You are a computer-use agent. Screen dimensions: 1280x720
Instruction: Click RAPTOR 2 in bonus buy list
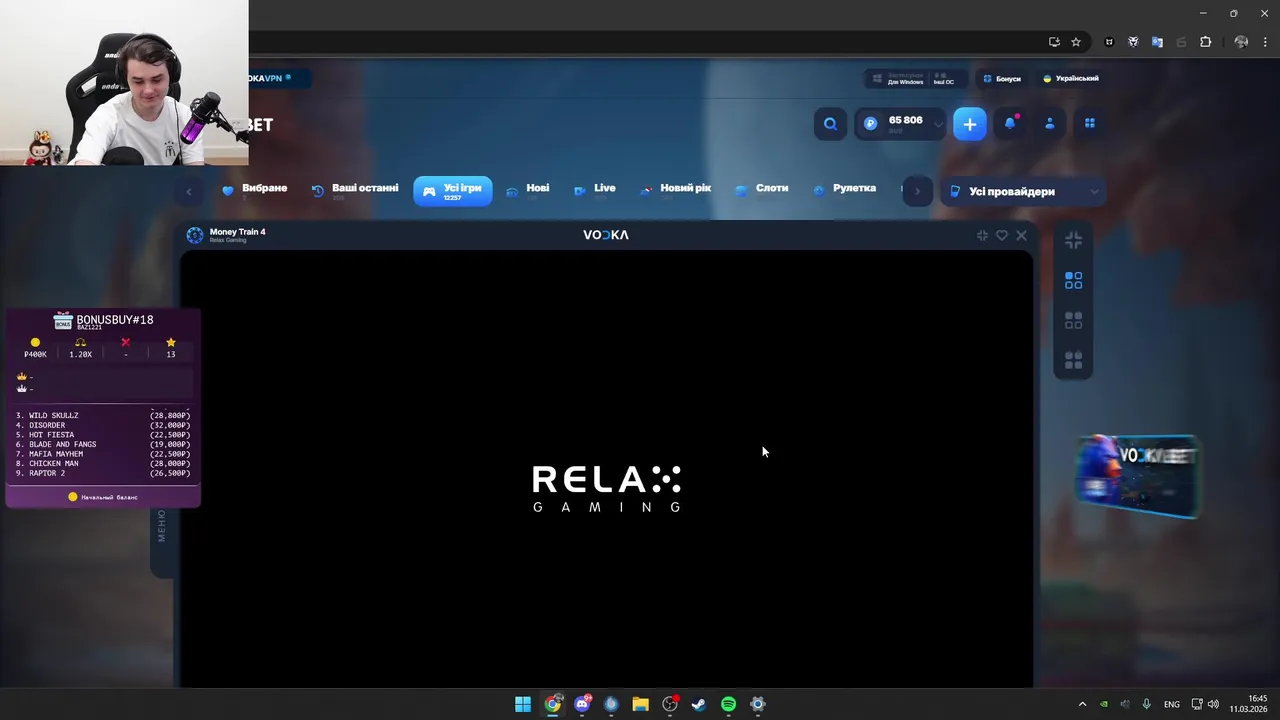[47, 473]
